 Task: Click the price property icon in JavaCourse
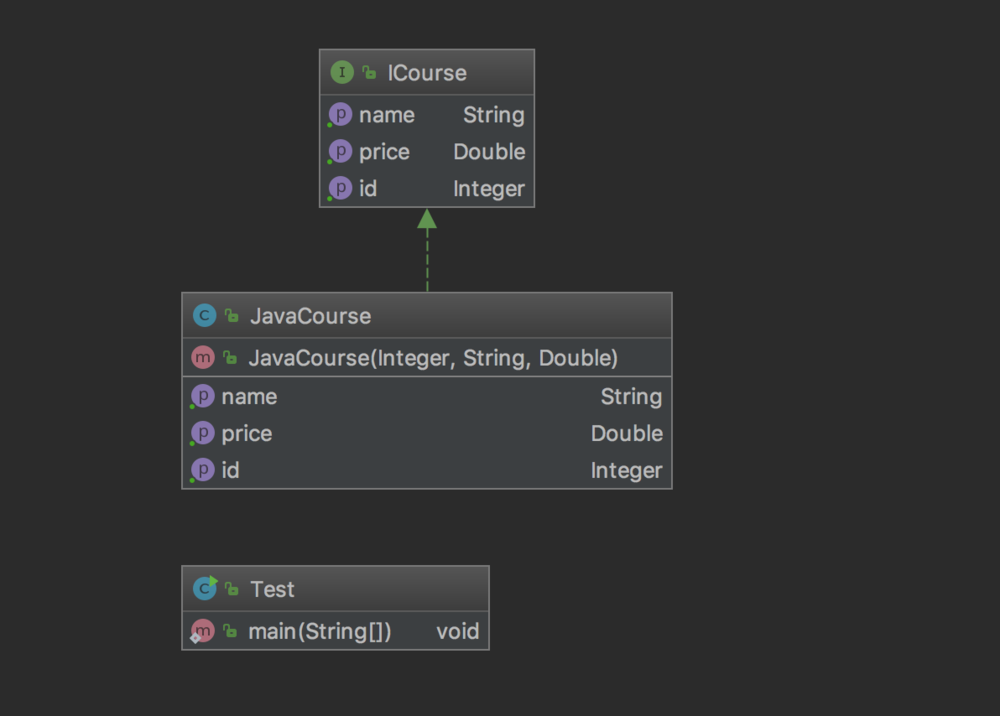coord(203,433)
